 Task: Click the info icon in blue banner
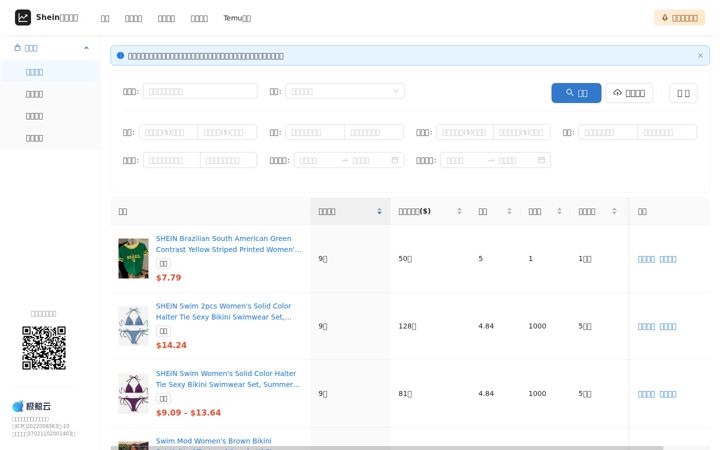120,56
